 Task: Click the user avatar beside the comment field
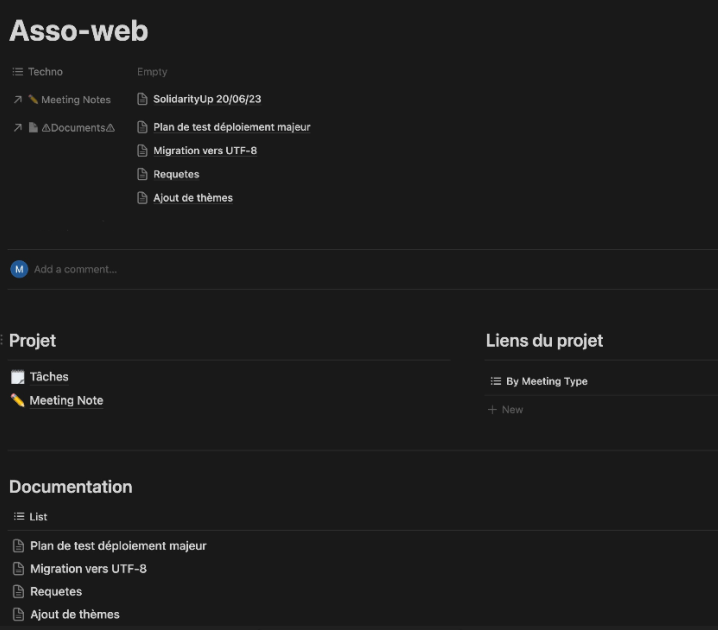pos(19,269)
